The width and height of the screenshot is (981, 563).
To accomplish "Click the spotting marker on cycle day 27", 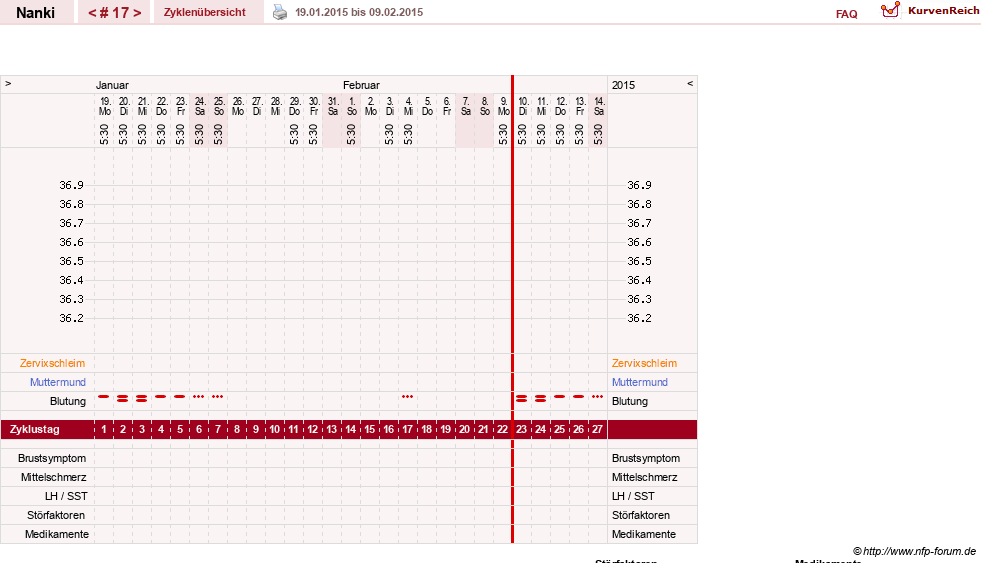I will click(x=597, y=397).
